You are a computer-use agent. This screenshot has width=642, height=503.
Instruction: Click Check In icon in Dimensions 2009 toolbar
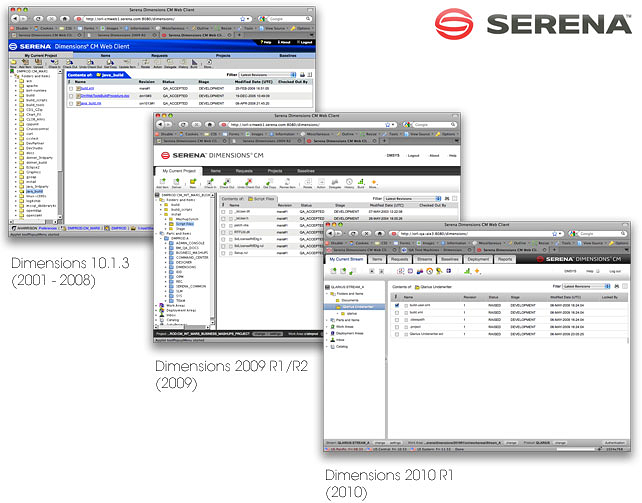pyautogui.click(x=210, y=182)
